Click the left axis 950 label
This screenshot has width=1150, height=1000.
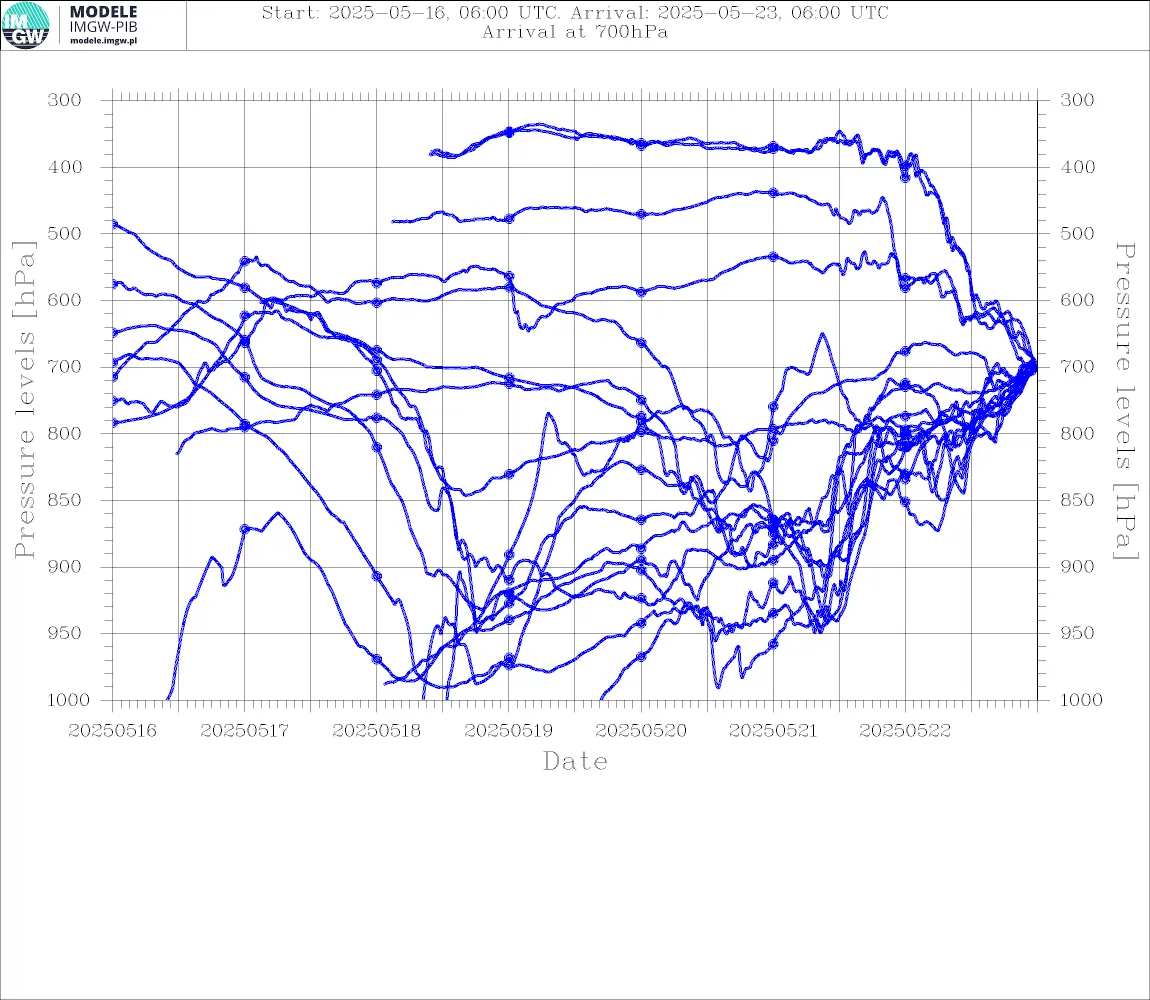tap(65, 632)
